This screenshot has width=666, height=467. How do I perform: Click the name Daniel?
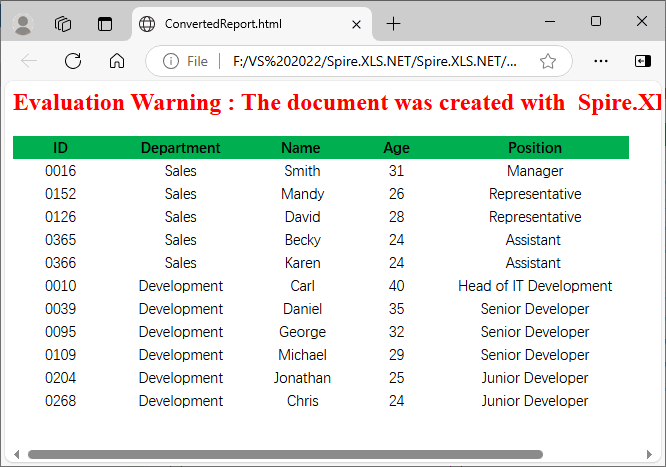point(302,309)
